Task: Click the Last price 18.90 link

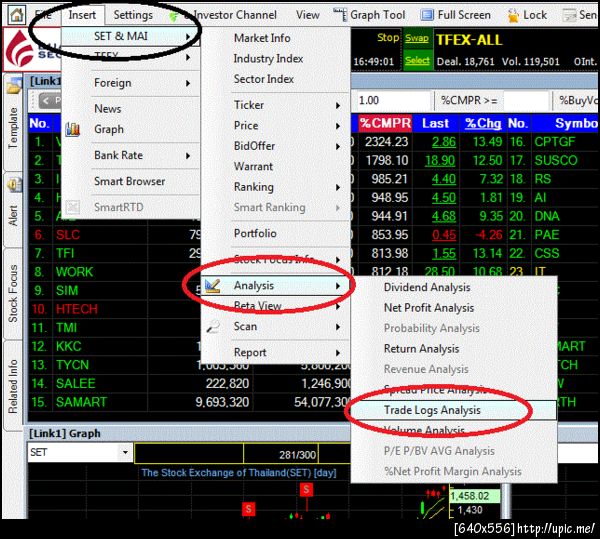Action: pos(440,160)
